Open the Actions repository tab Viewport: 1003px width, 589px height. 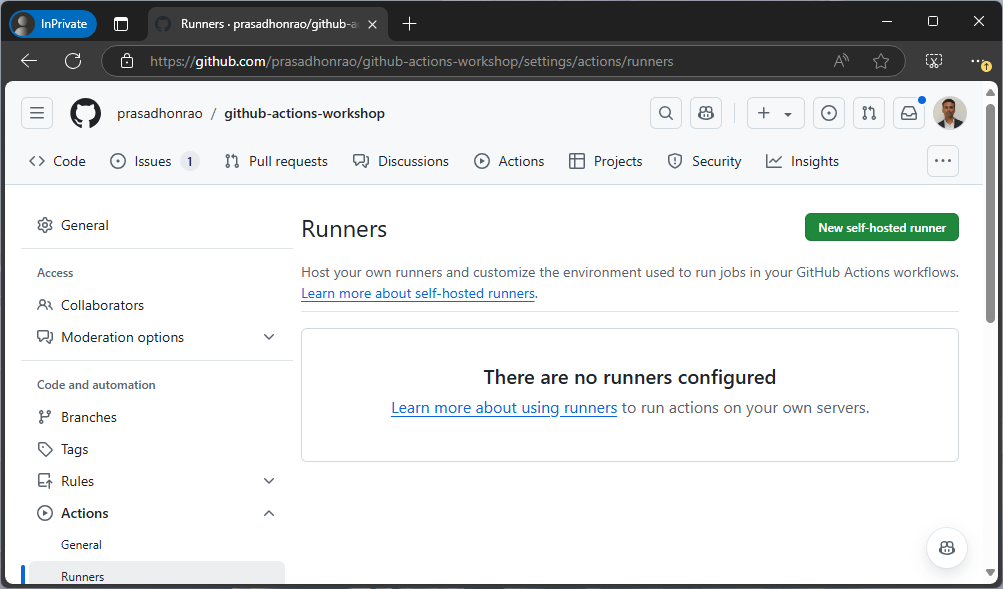[509, 161]
